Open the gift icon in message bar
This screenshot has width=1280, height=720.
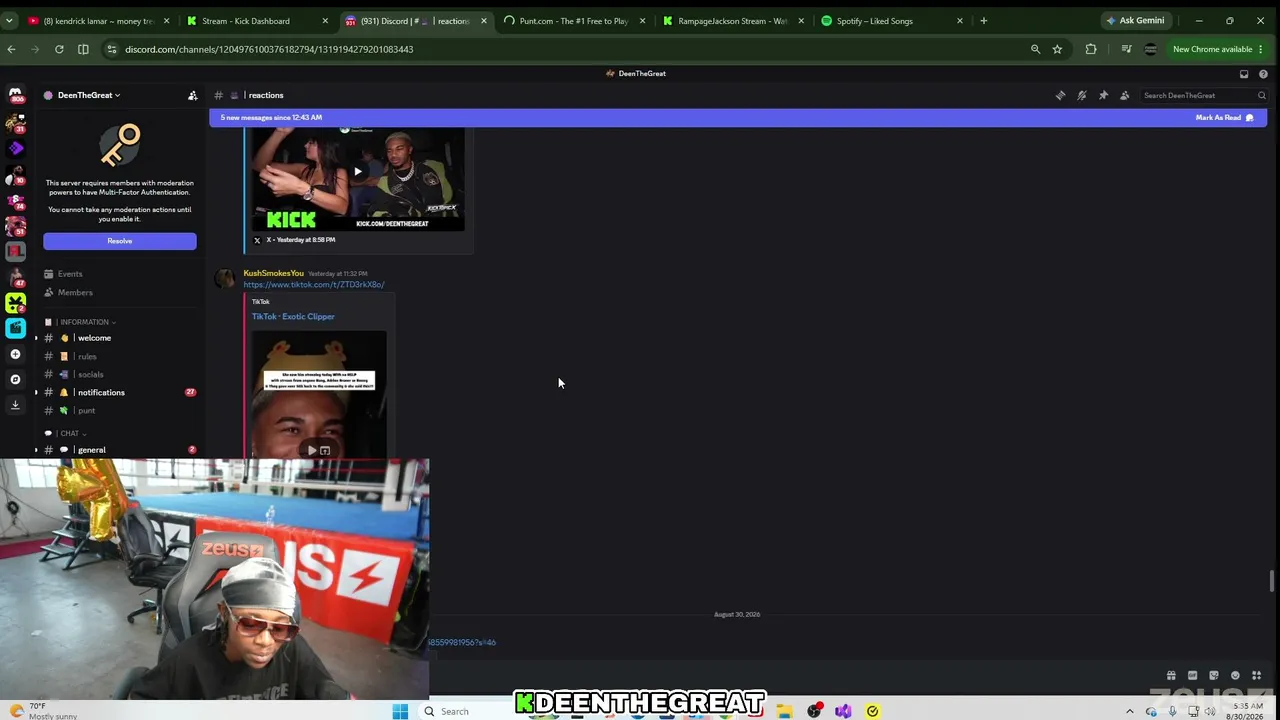(x=1171, y=676)
